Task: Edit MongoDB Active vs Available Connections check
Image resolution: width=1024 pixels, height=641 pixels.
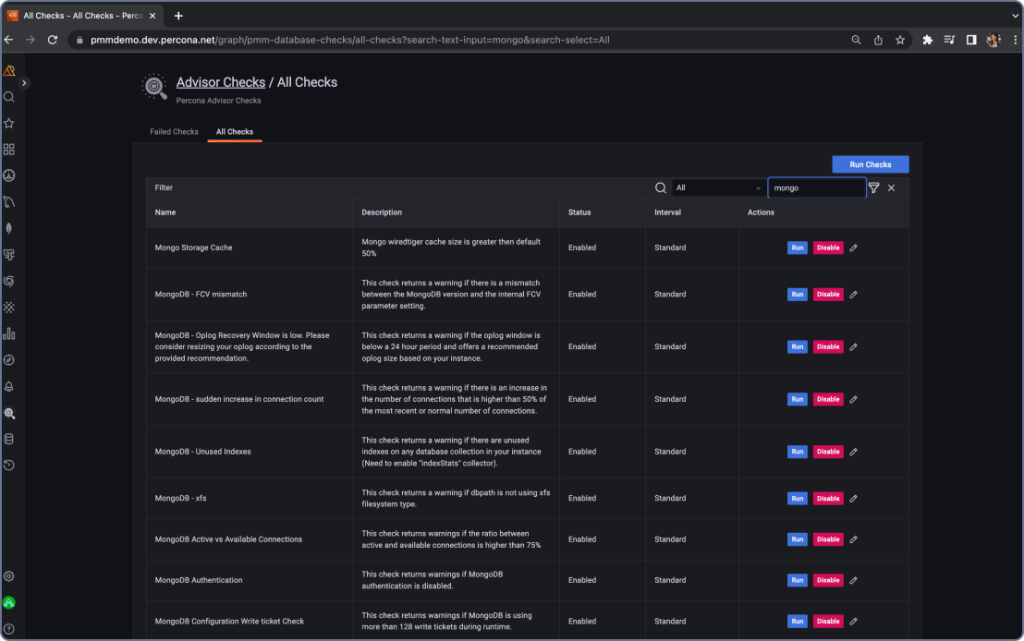Action: pos(854,539)
